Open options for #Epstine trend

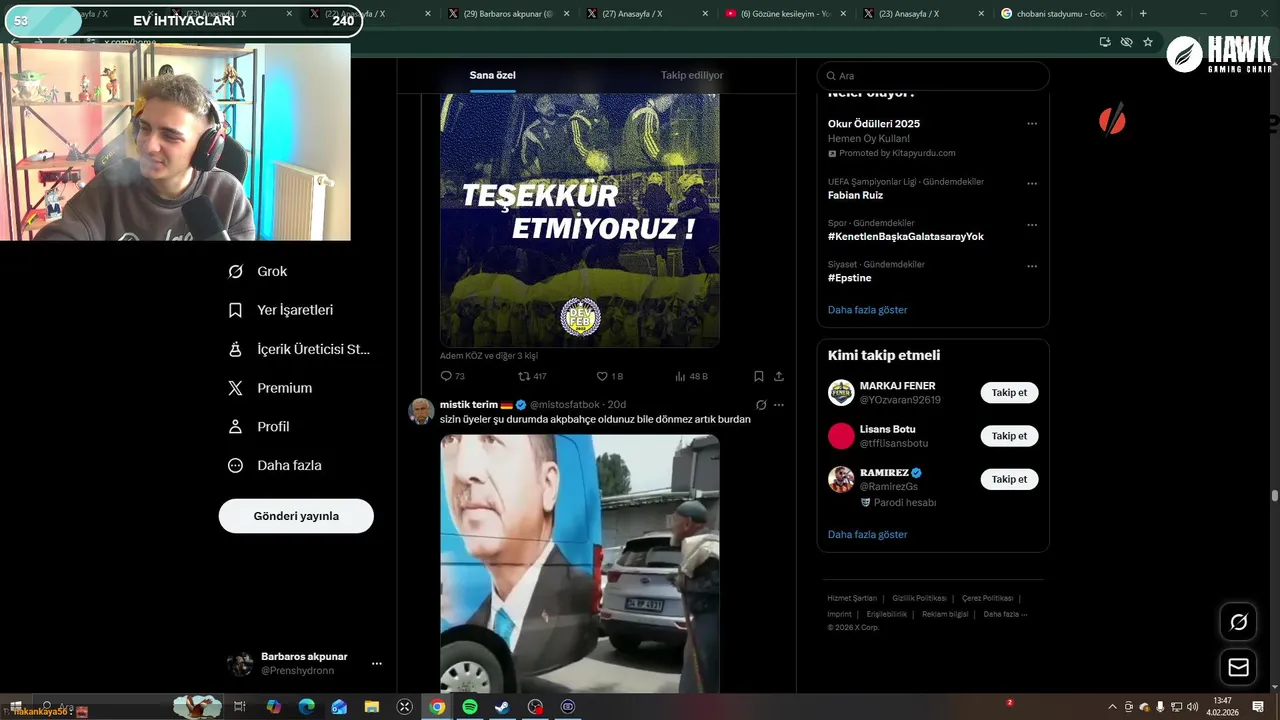coord(1032,267)
